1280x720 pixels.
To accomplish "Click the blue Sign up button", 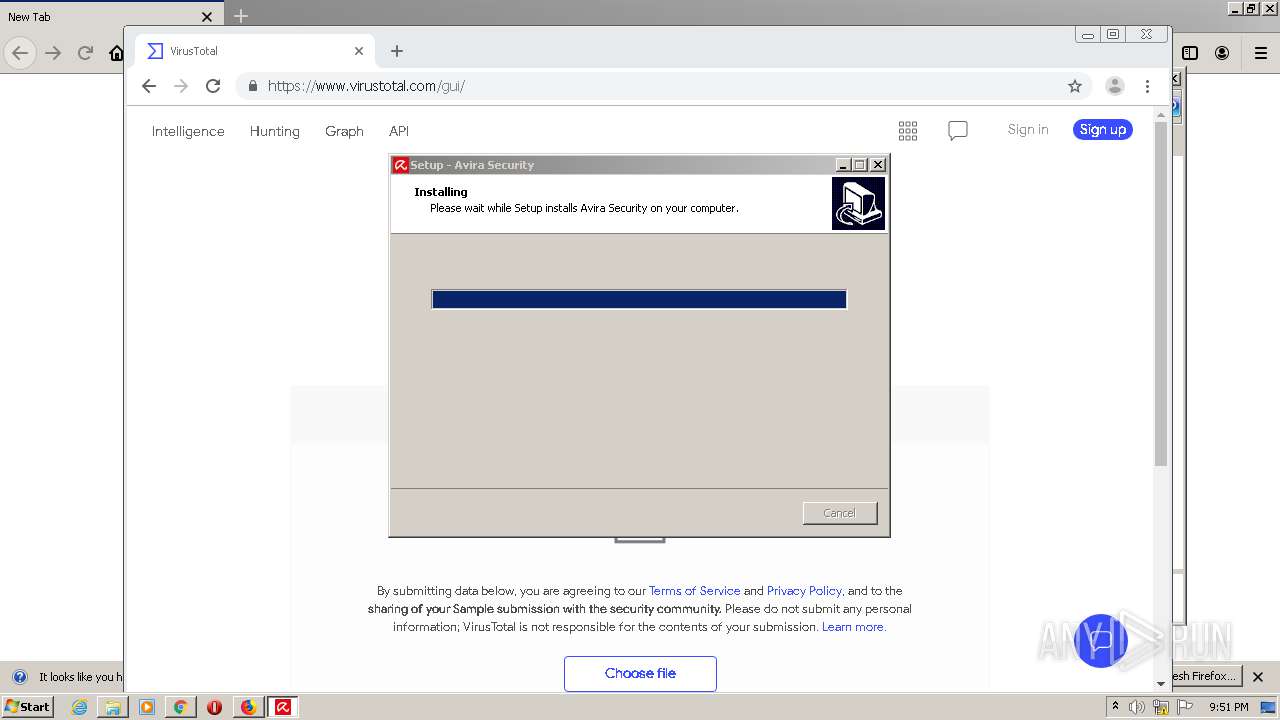I will click(x=1103, y=129).
